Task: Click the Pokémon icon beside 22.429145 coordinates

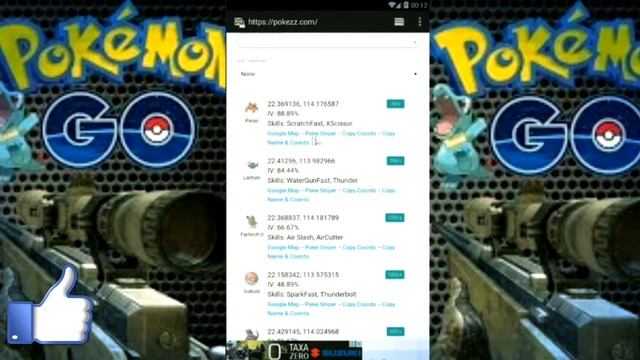Action: pyautogui.click(x=251, y=335)
